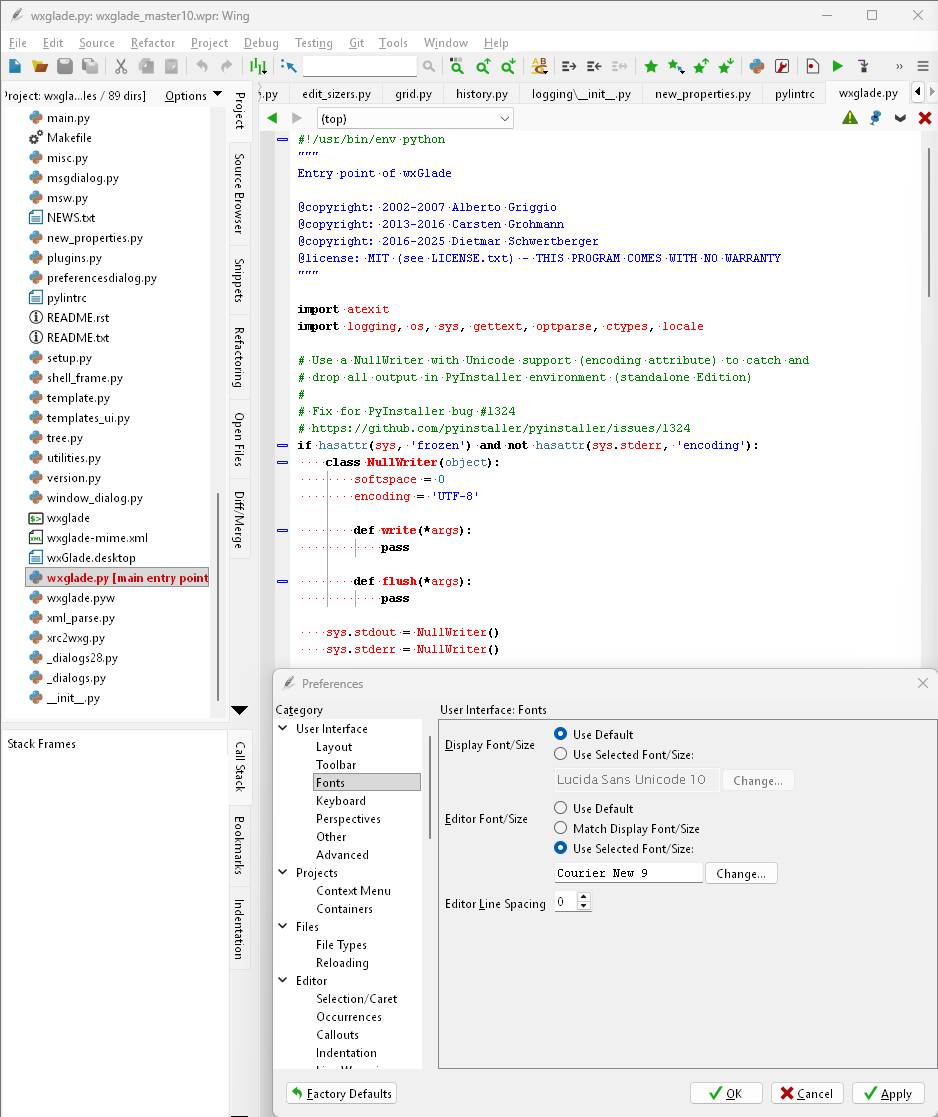Select setup.py in the project tree

69,358
